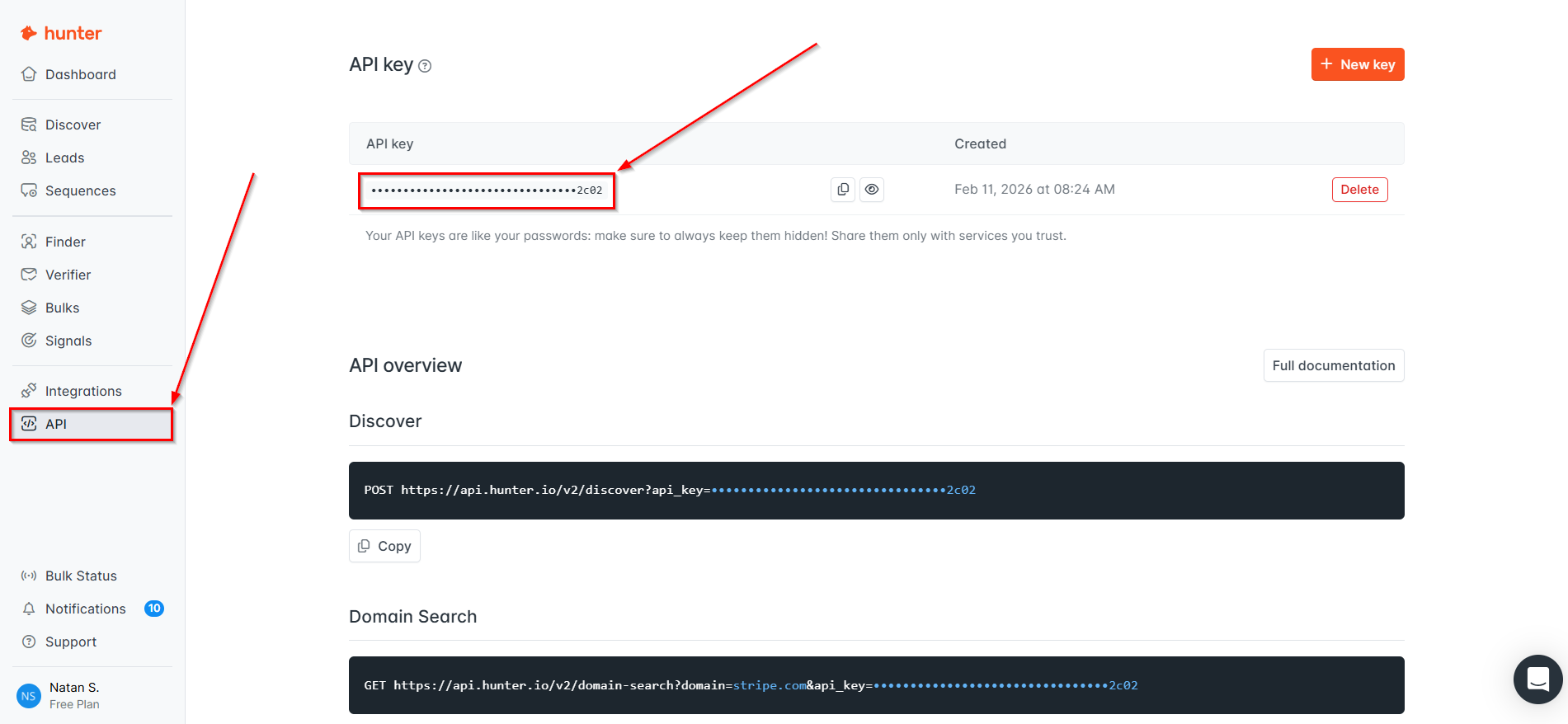Screen dimensions: 1568x724
Task: Click the API code icon
Action: click(29, 424)
